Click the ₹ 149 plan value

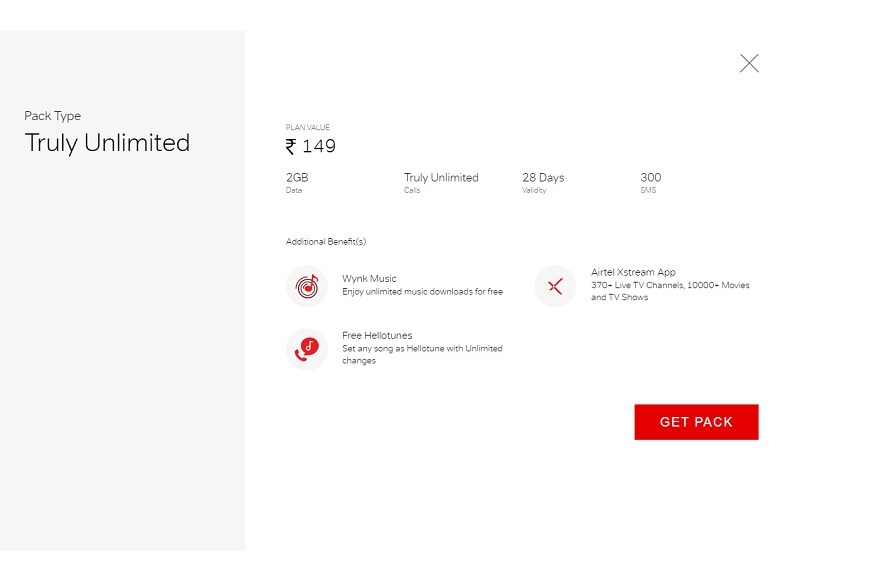point(311,146)
